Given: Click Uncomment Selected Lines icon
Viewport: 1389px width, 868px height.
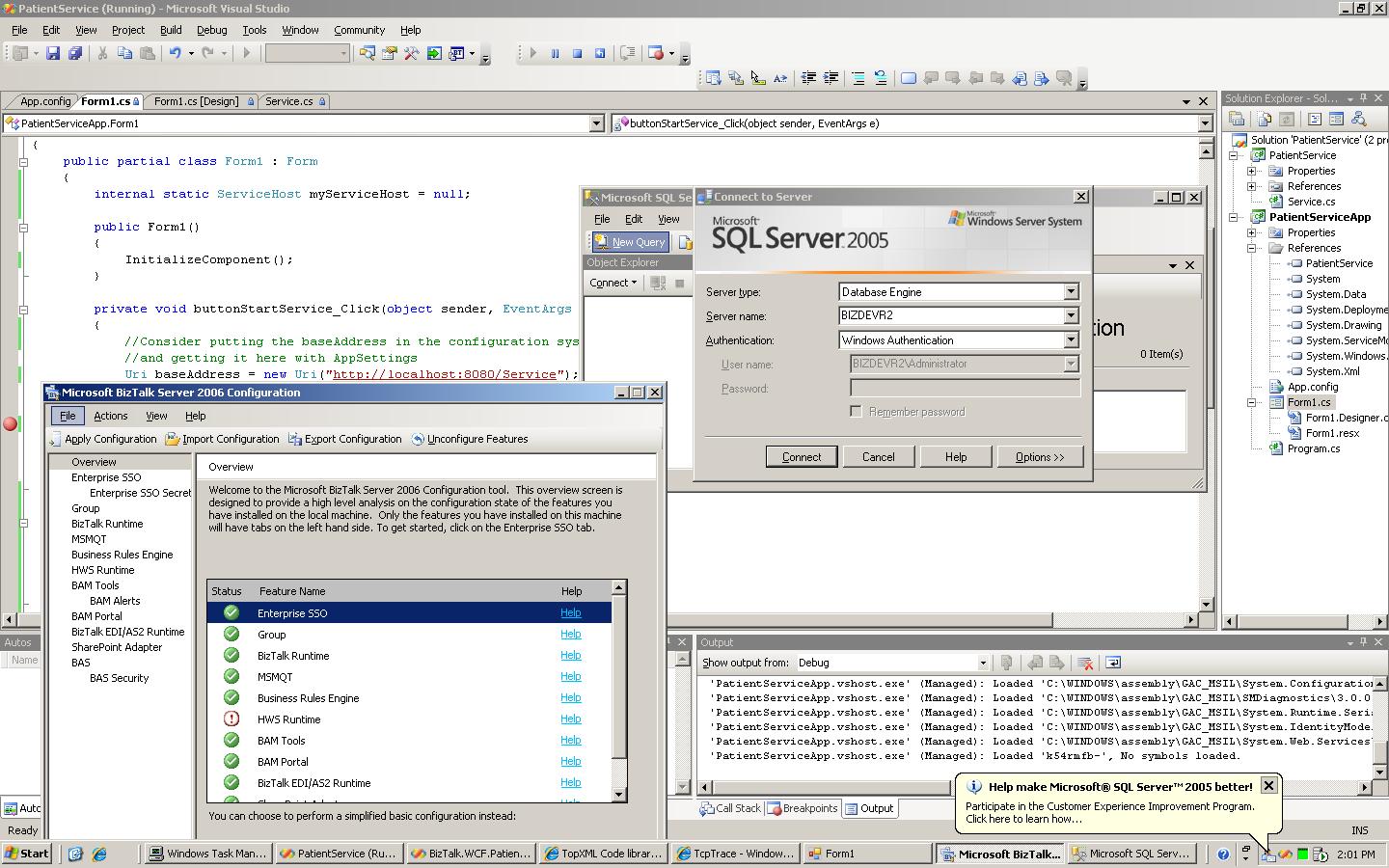Looking at the screenshot, I should 881,78.
